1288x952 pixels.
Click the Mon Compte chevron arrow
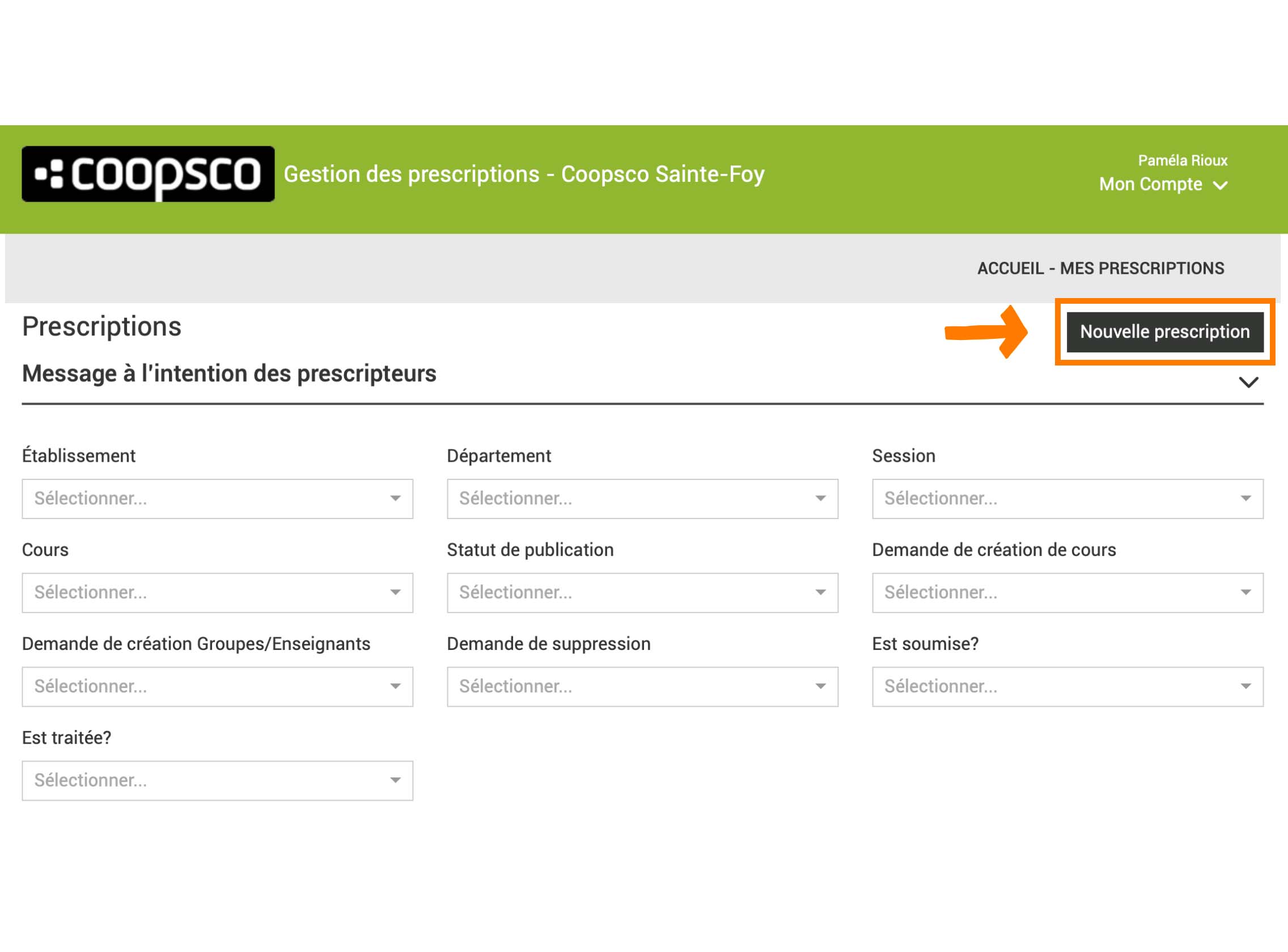1221,185
